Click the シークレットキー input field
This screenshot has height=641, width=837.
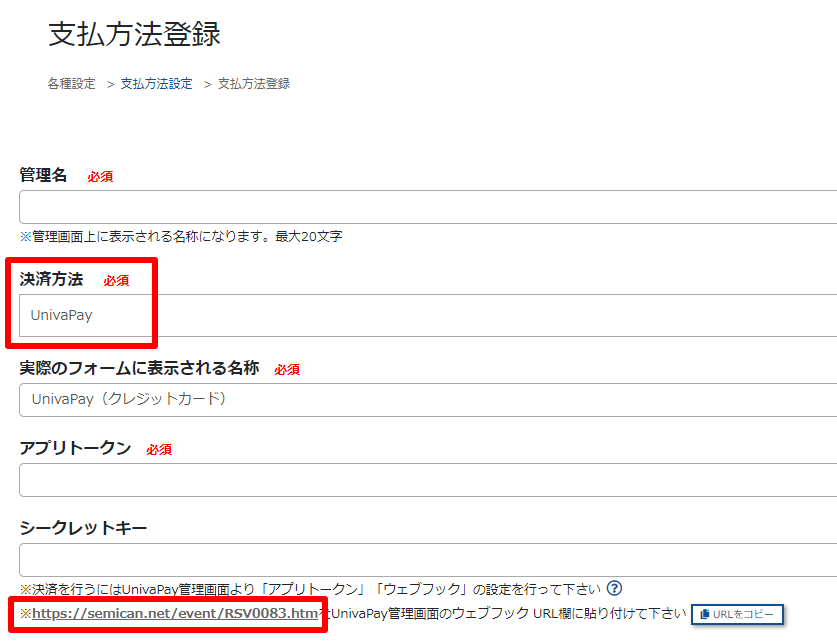click(428, 560)
